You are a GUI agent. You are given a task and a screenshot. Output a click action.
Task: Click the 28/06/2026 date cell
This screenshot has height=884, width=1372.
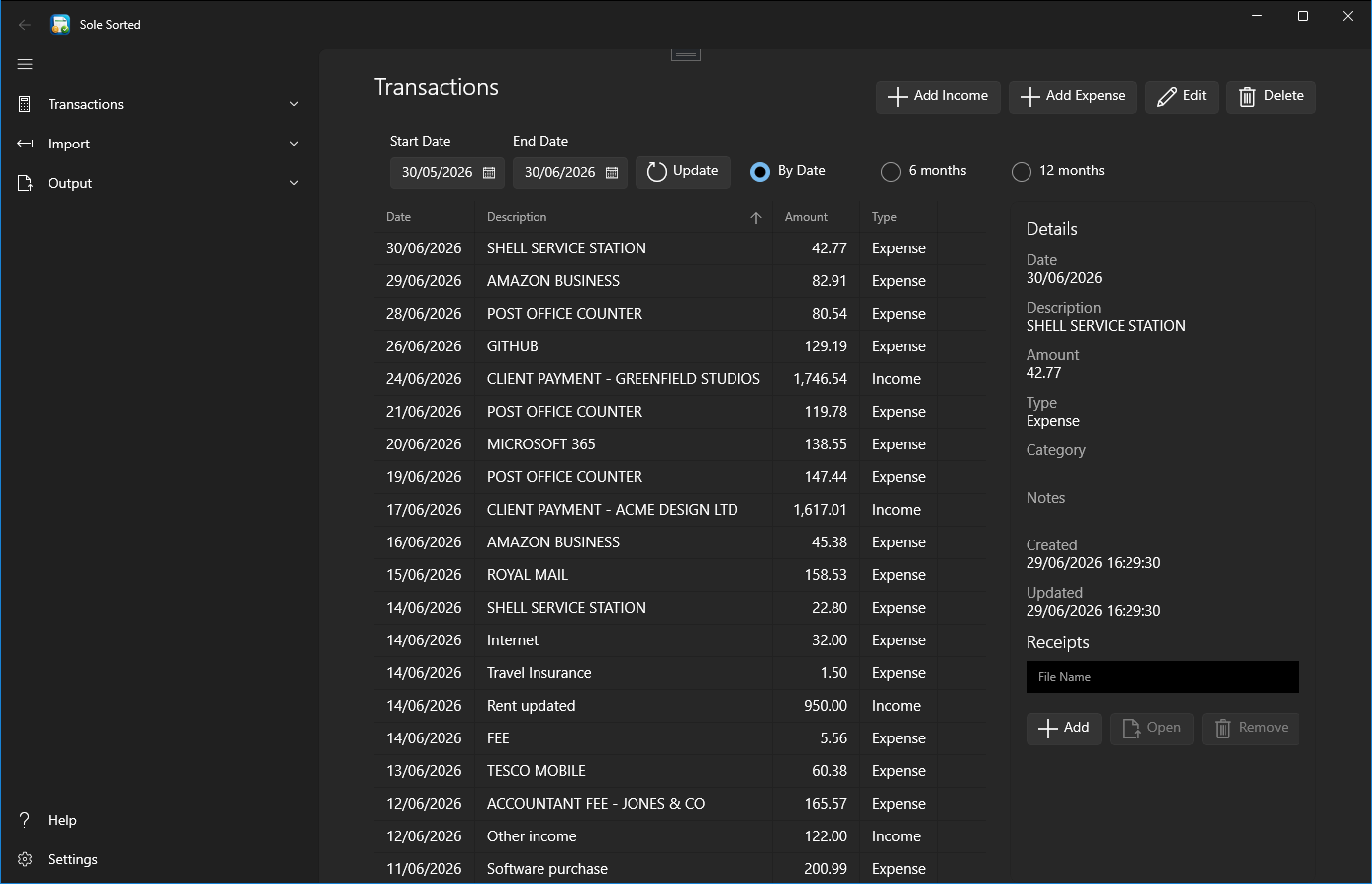(x=424, y=314)
